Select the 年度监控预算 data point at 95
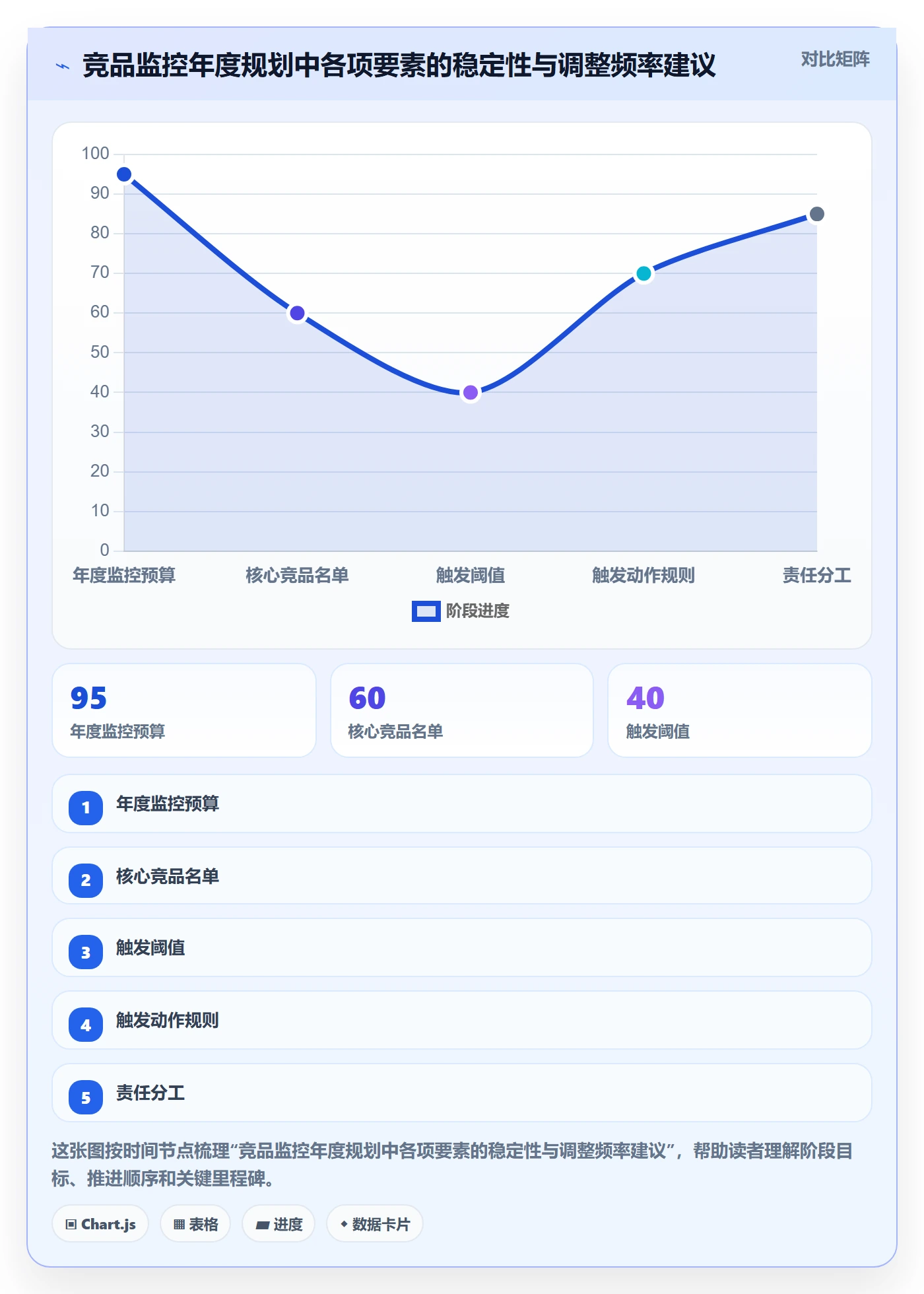This screenshot has height=1294, width=924. point(124,174)
